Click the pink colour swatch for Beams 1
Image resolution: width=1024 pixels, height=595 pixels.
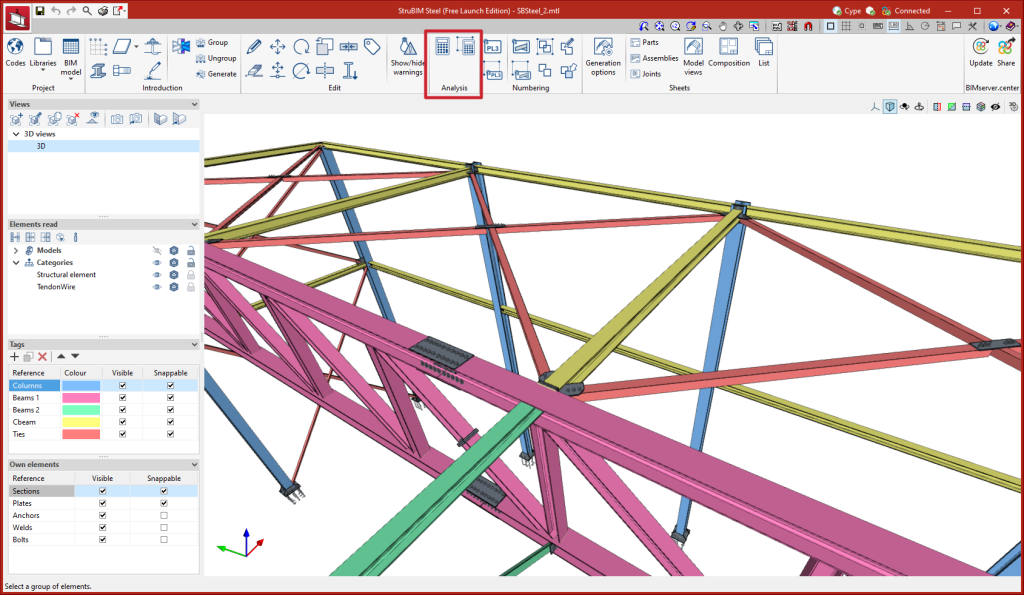tap(81, 398)
